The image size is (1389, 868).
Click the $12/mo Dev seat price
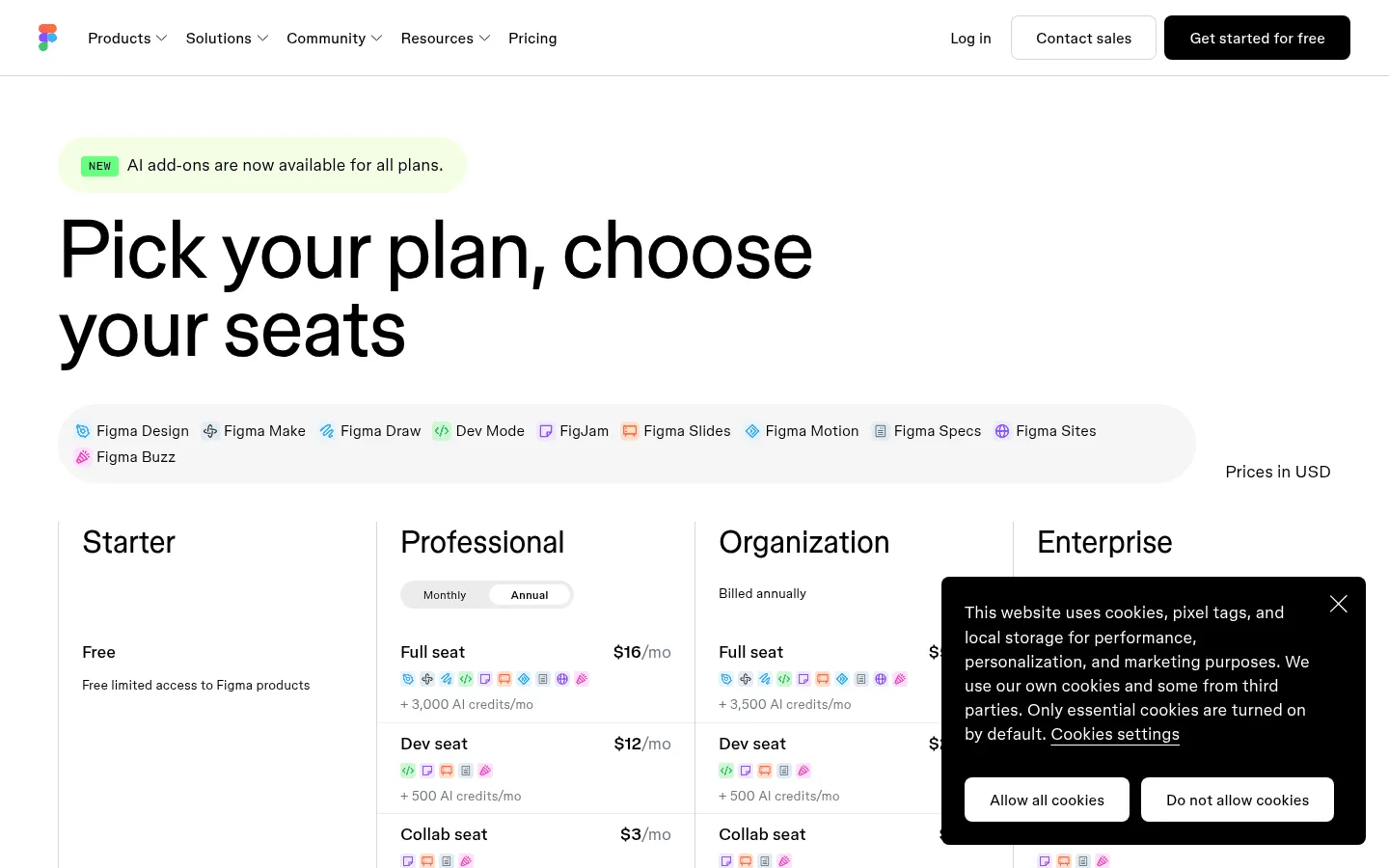[x=642, y=744]
